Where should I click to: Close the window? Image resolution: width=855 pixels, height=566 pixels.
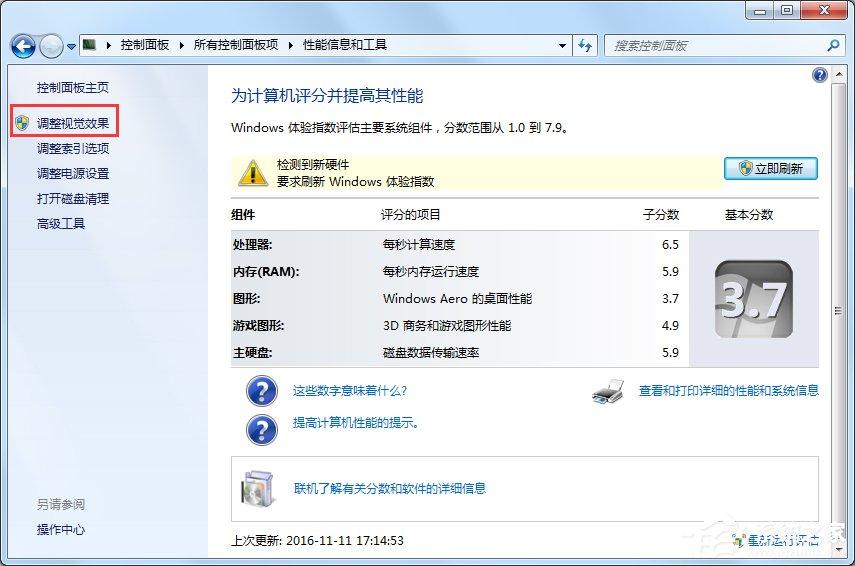pyautogui.click(x=824, y=10)
